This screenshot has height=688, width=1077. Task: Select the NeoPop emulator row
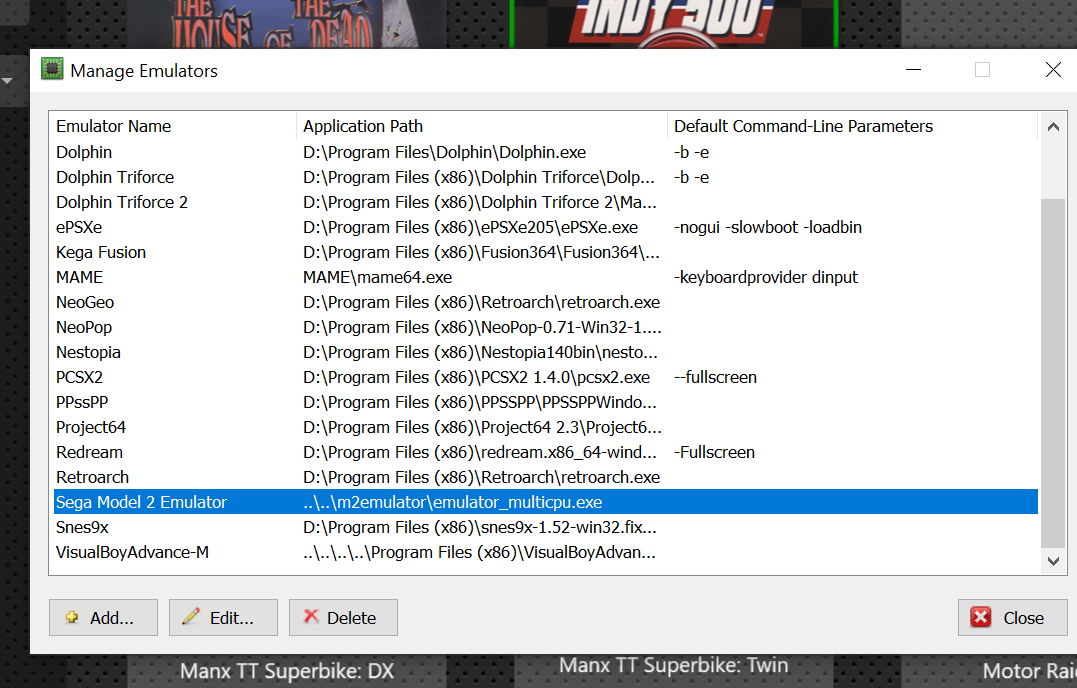tap(545, 328)
